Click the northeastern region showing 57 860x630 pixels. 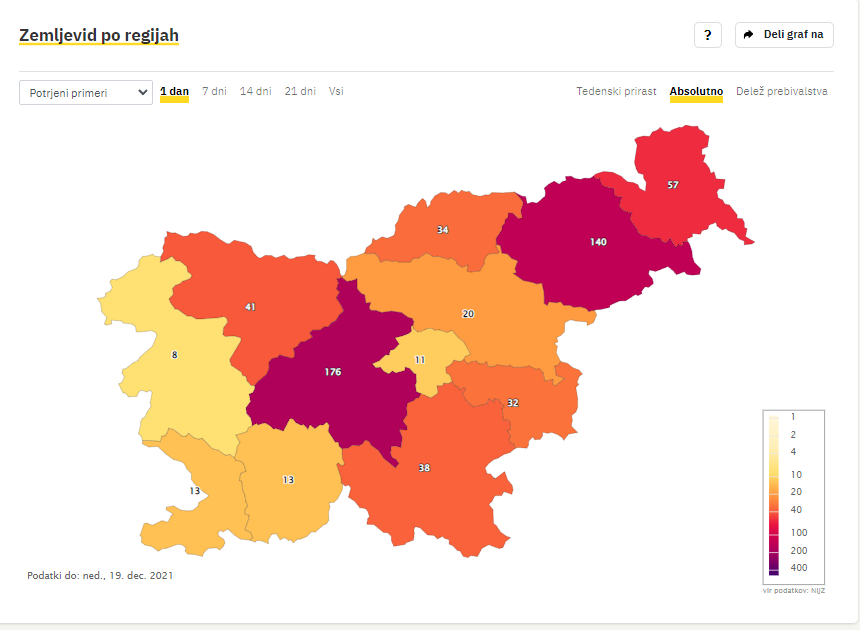tap(673, 185)
